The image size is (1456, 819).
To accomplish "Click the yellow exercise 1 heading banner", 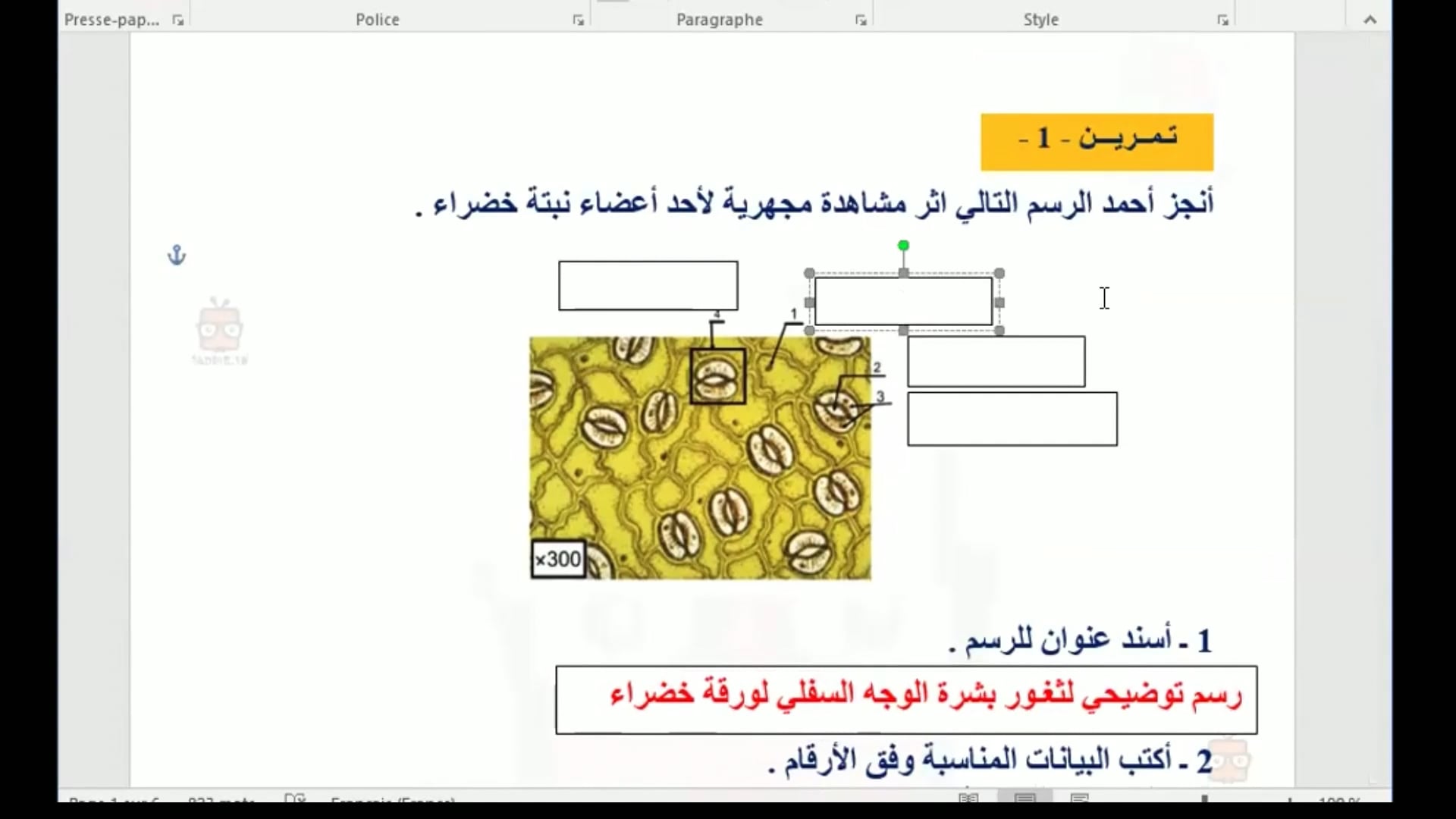I will 1097,142.
